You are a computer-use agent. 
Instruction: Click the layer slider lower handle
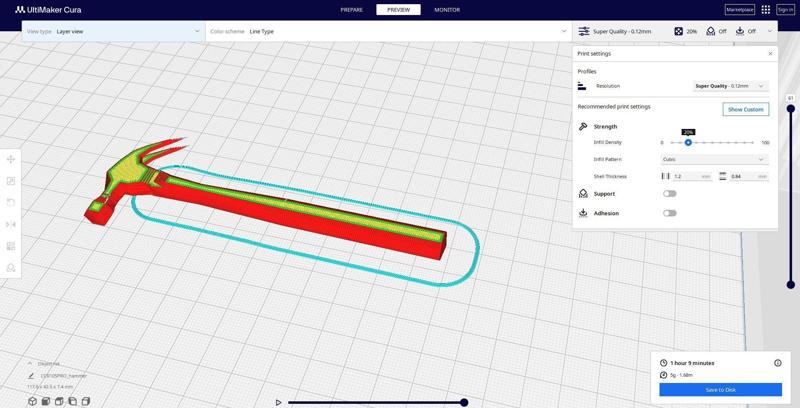[x=791, y=285]
